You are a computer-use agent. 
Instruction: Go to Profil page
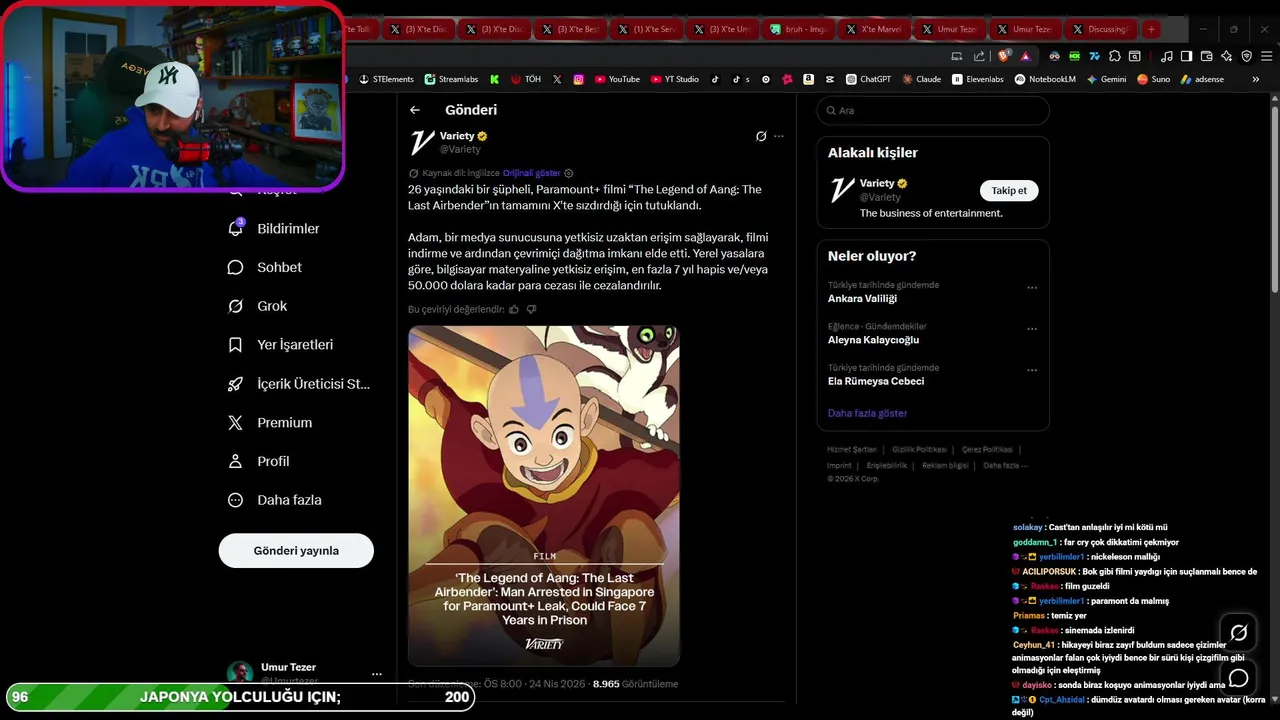pos(260,461)
